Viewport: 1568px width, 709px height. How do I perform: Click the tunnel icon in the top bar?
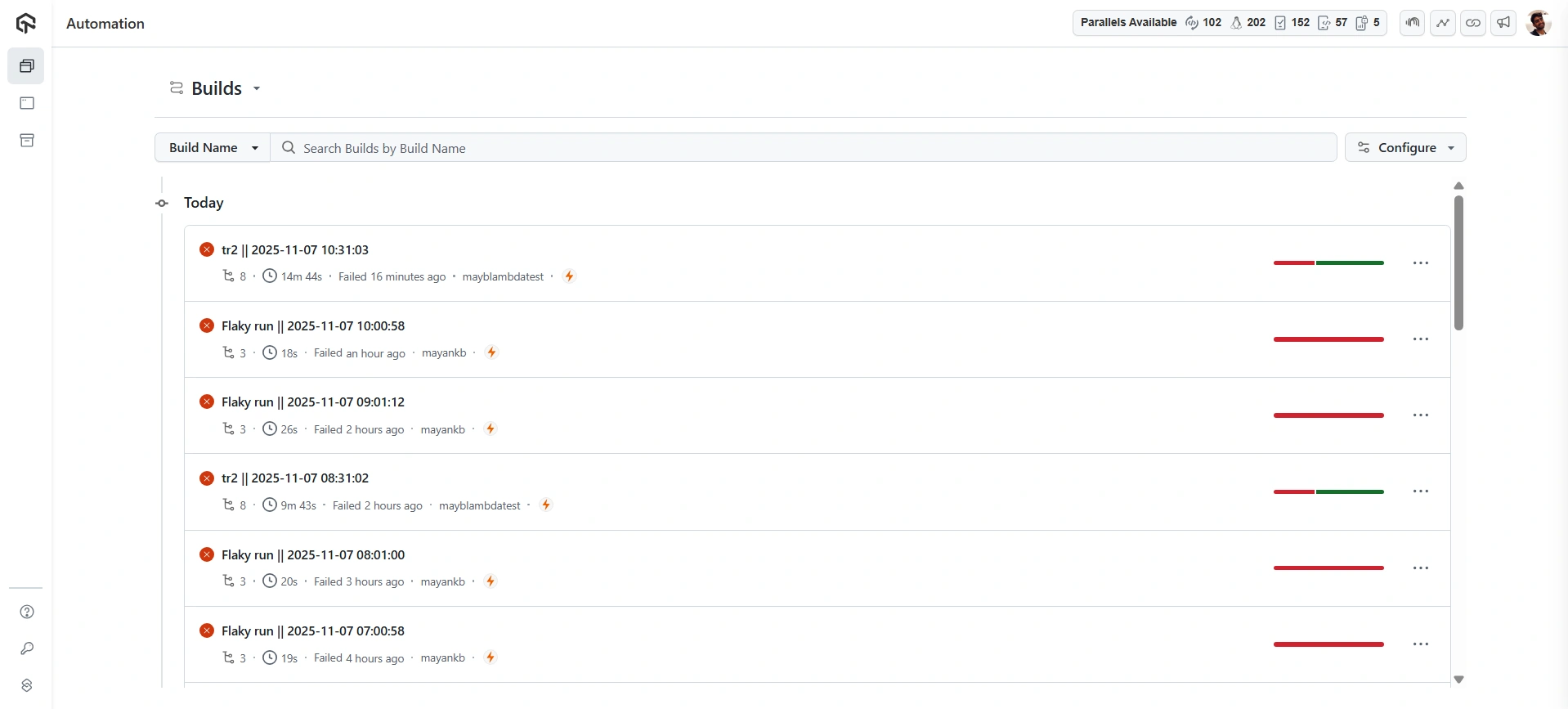1413,23
